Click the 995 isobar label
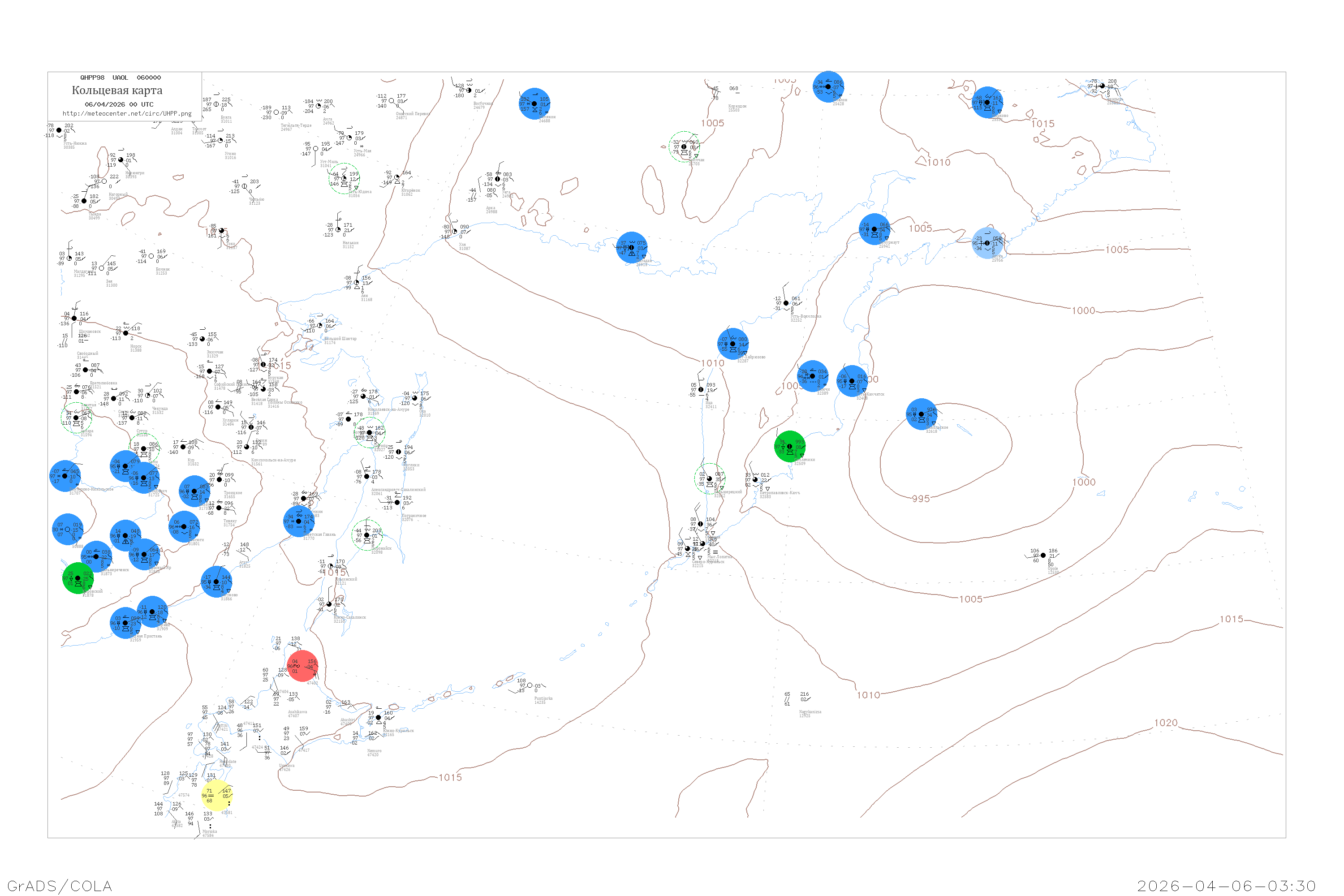The height and width of the screenshot is (896, 1344). tap(921, 499)
